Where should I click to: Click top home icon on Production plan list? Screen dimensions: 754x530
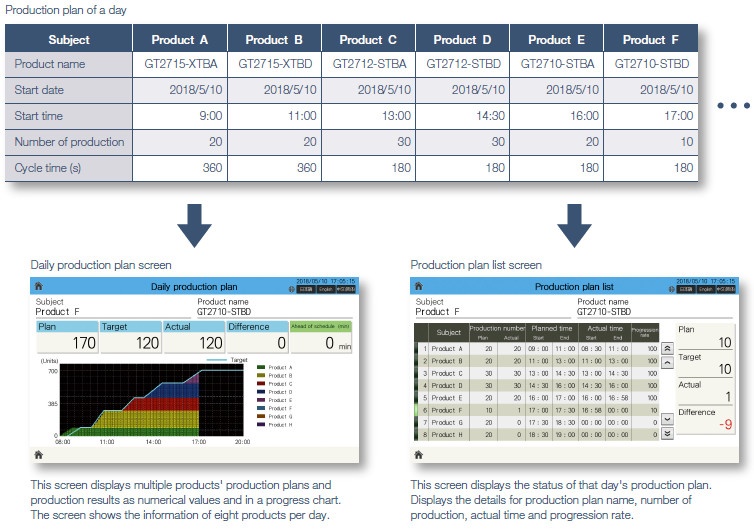click(418, 286)
